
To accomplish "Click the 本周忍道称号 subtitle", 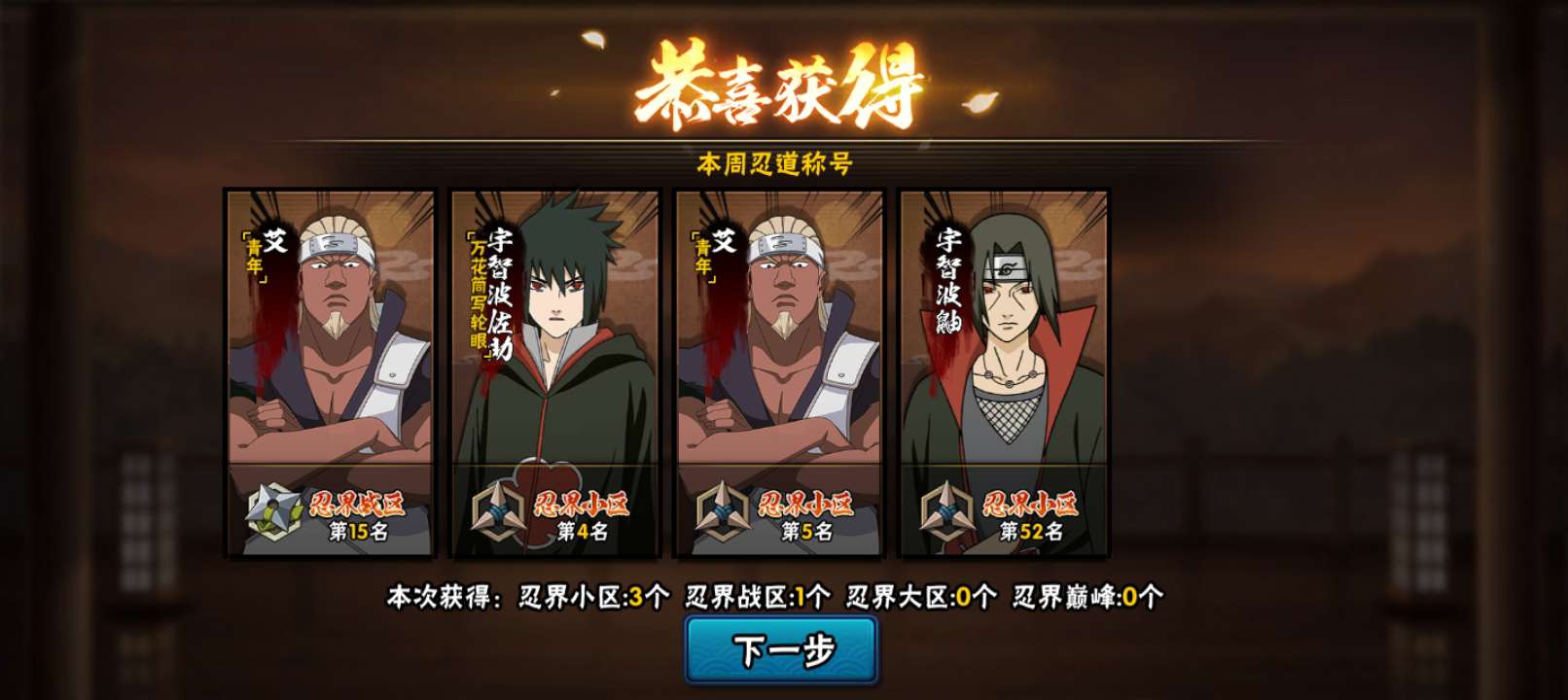I will [775, 163].
